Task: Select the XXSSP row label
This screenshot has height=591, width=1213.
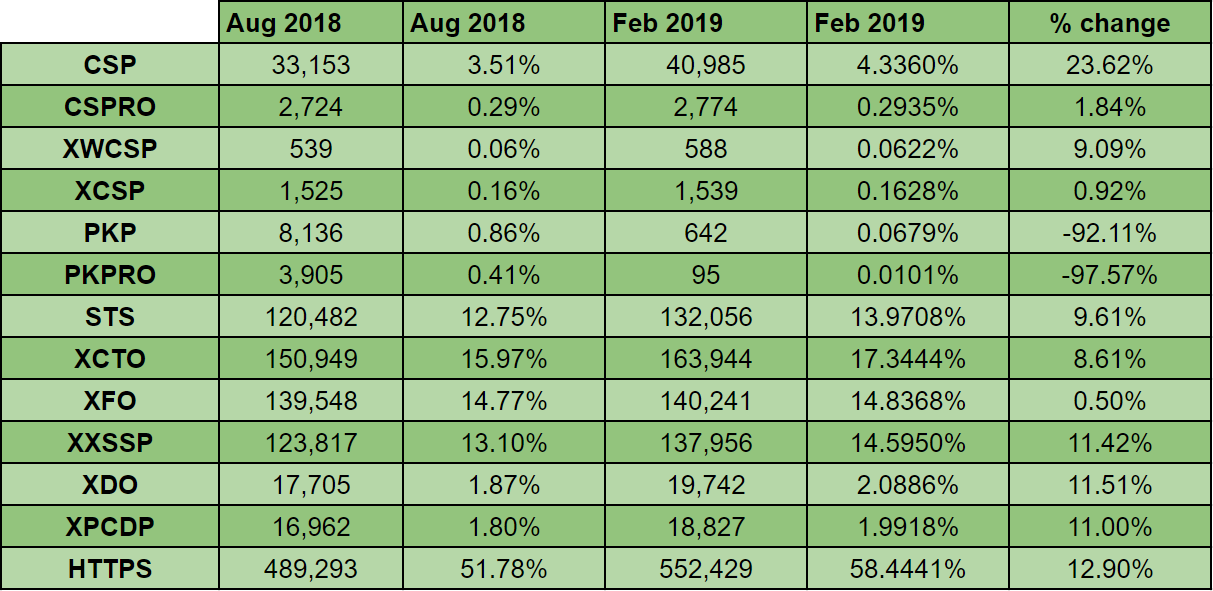Action: [110, 443]
